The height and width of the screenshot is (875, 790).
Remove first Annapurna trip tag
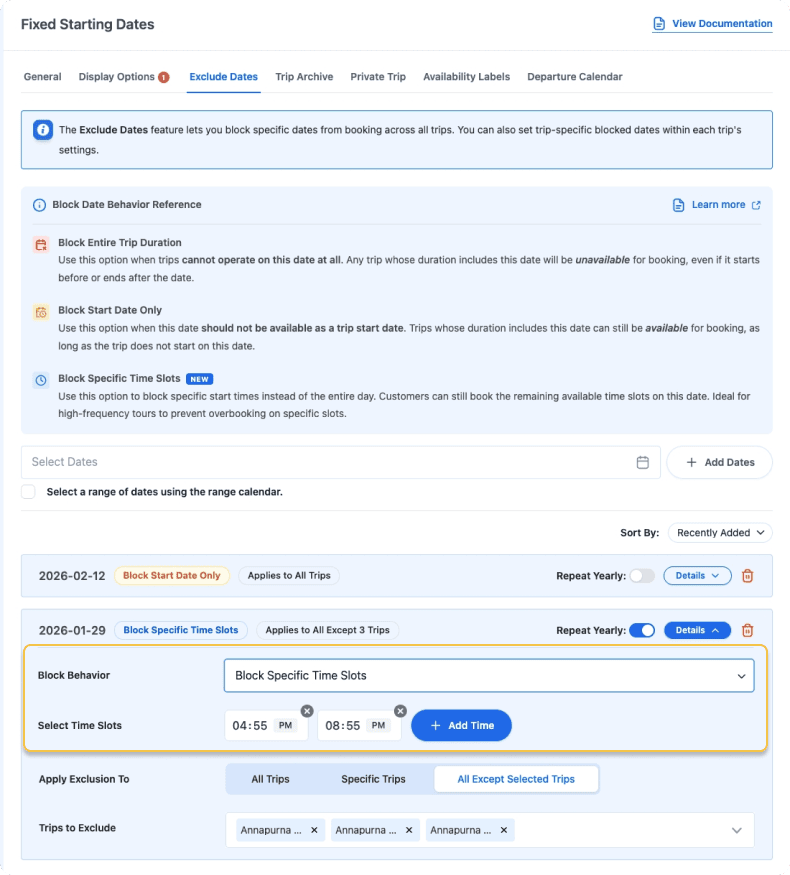coord(314,830)
